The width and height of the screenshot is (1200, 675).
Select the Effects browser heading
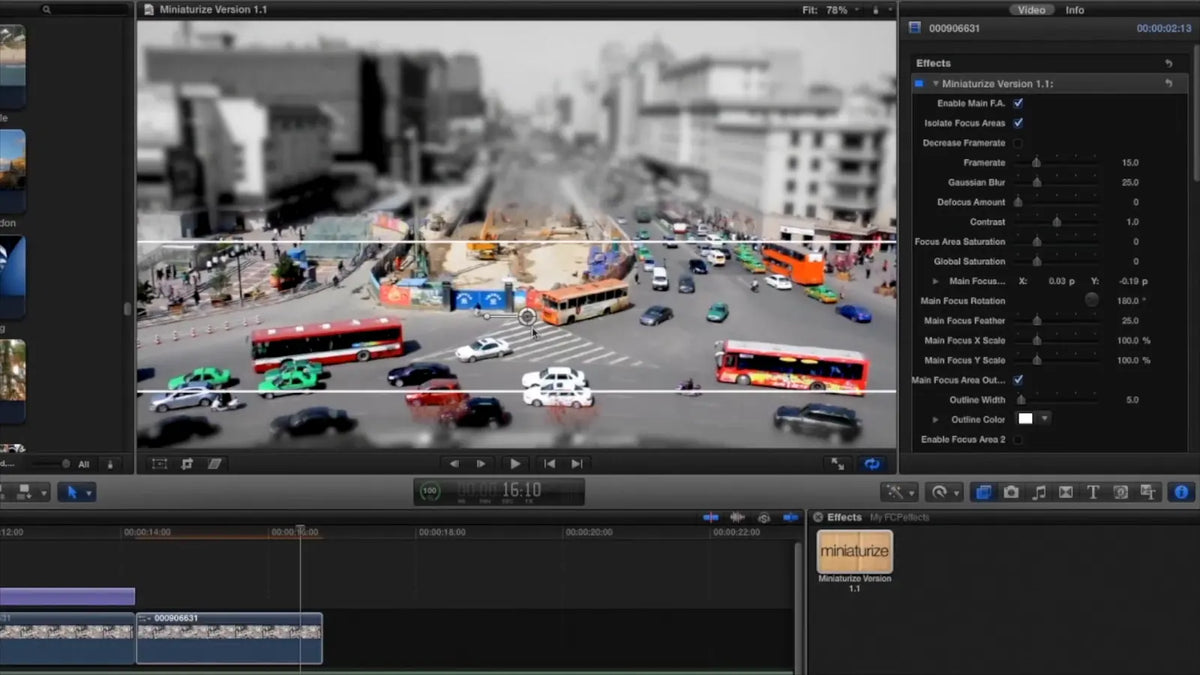tap(844, 517)
